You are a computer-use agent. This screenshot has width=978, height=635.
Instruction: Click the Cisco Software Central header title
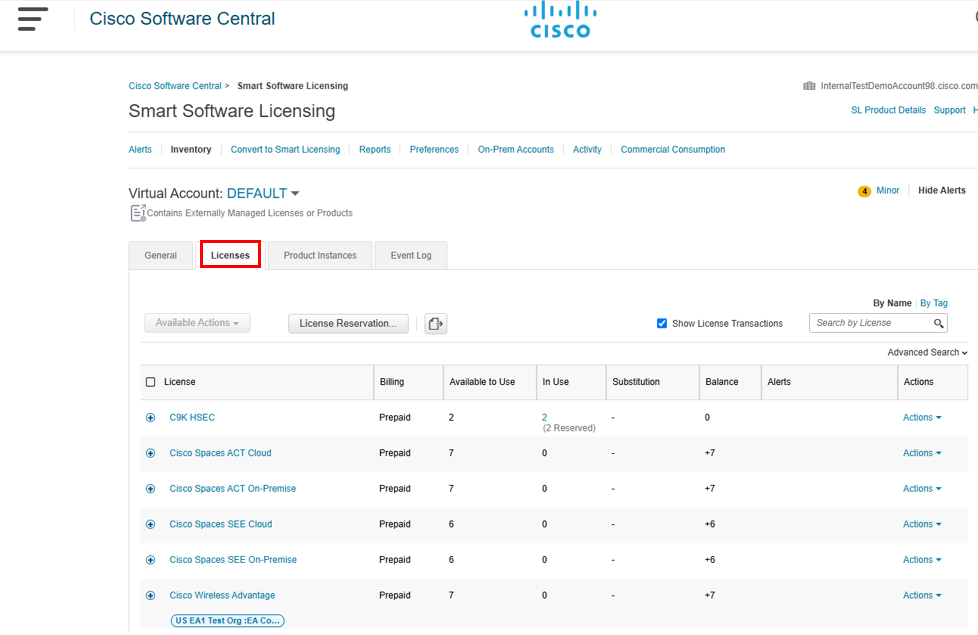[x=182, y=19]
